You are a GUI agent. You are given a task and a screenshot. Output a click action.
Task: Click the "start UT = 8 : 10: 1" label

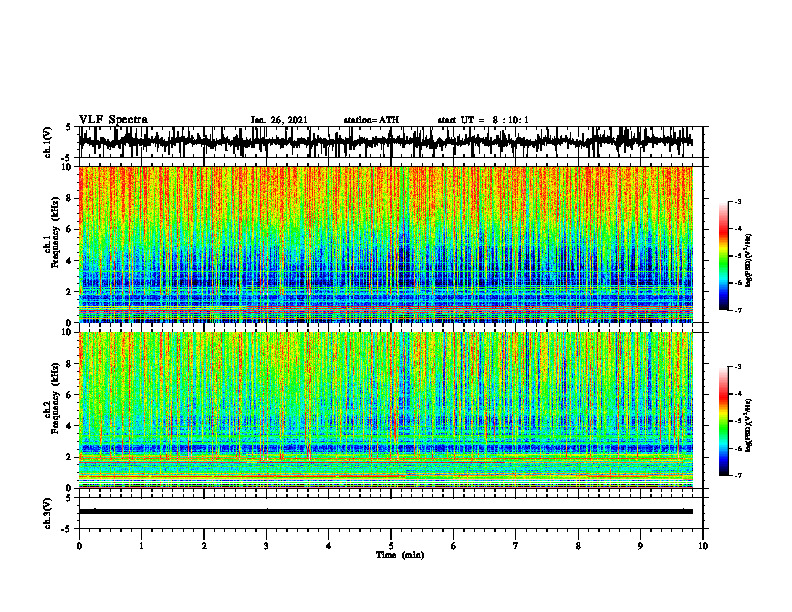pos(483,120)
